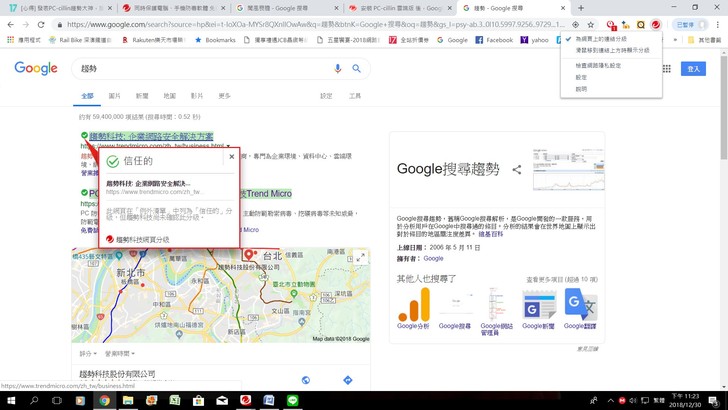This screenshot has height=410, width=728.
Task: Click the share icon in the knowledge panel
Action: tap(517, 170)
